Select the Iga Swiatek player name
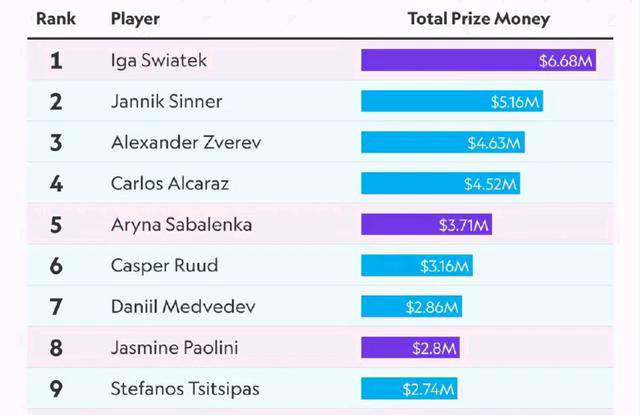 pyautogui.click(x=160, y=61)
